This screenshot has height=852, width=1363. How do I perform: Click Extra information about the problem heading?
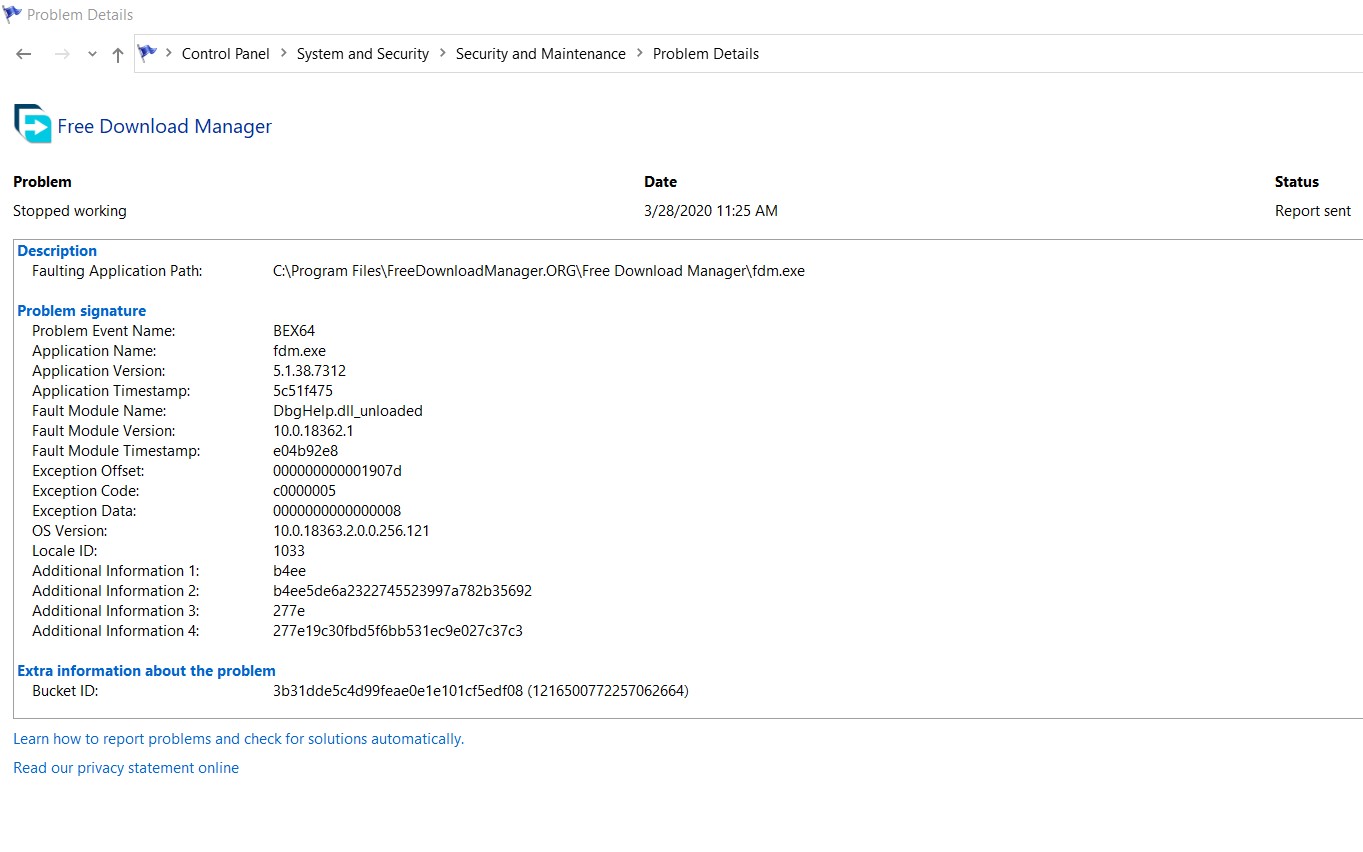coord(147,671)
